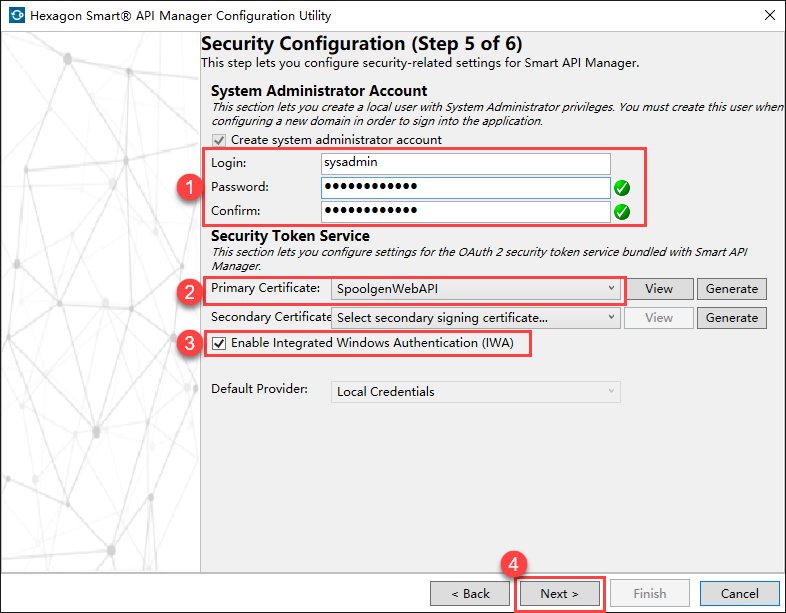Viewport: 786px width, 613px height.
Task: Generate a new primary certificate
Action: coord(731,289)
